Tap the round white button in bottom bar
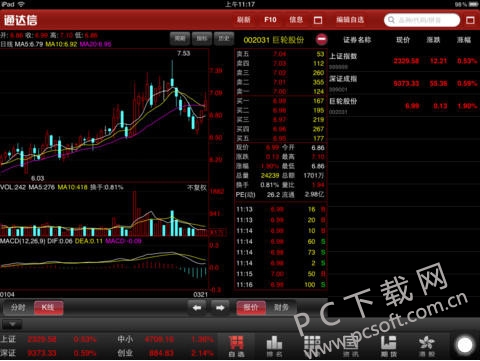 (x=465, y=345)
